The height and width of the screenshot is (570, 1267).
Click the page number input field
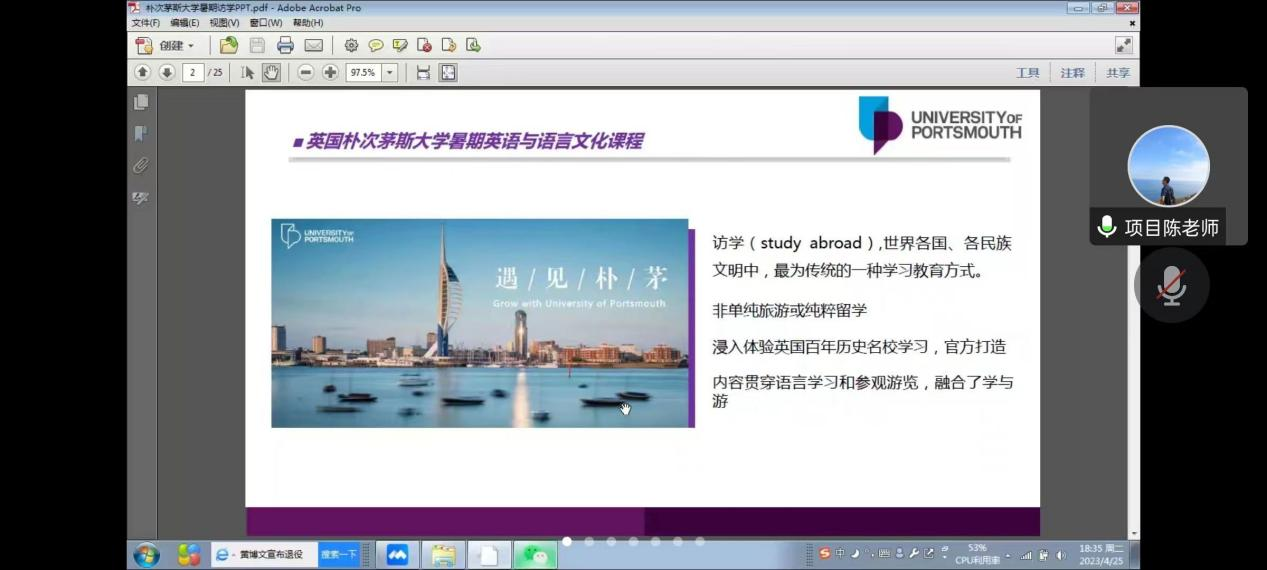(x=192, y=72)
